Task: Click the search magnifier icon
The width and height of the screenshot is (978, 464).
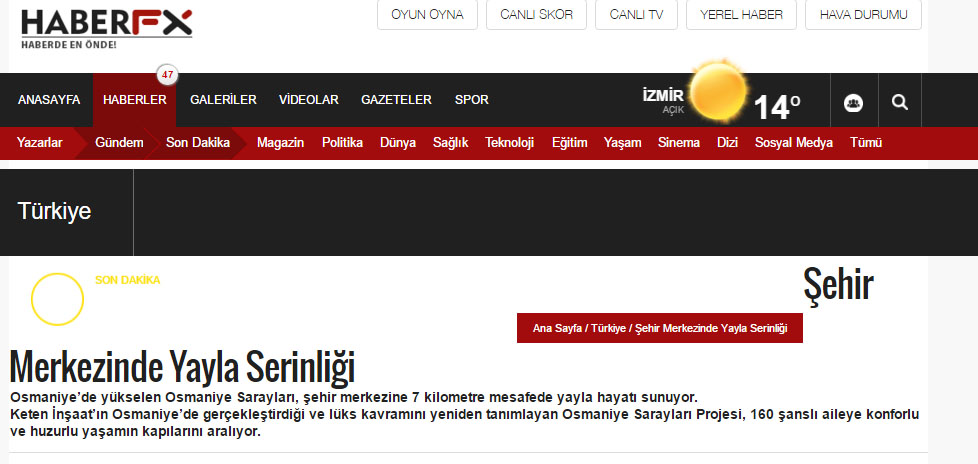Action: pos(899,101)
